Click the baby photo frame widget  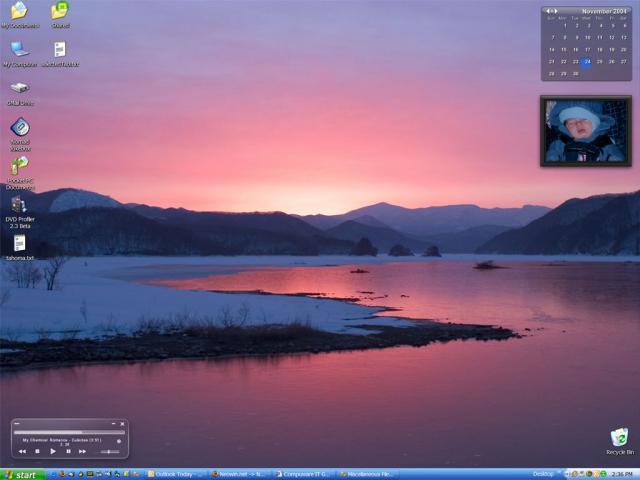click(586, 131)
